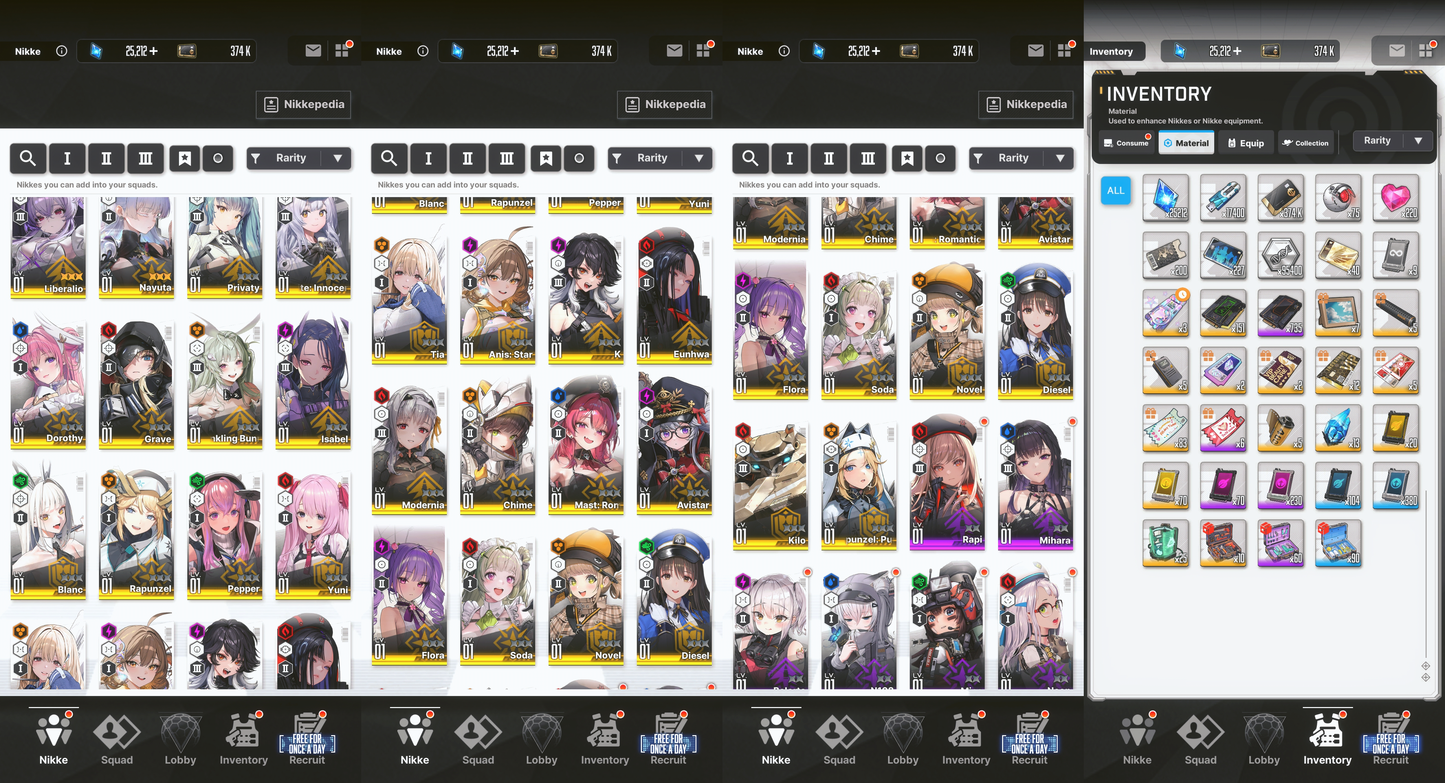
Task: Open the Eunhwa character card
Action: point(674,297)
